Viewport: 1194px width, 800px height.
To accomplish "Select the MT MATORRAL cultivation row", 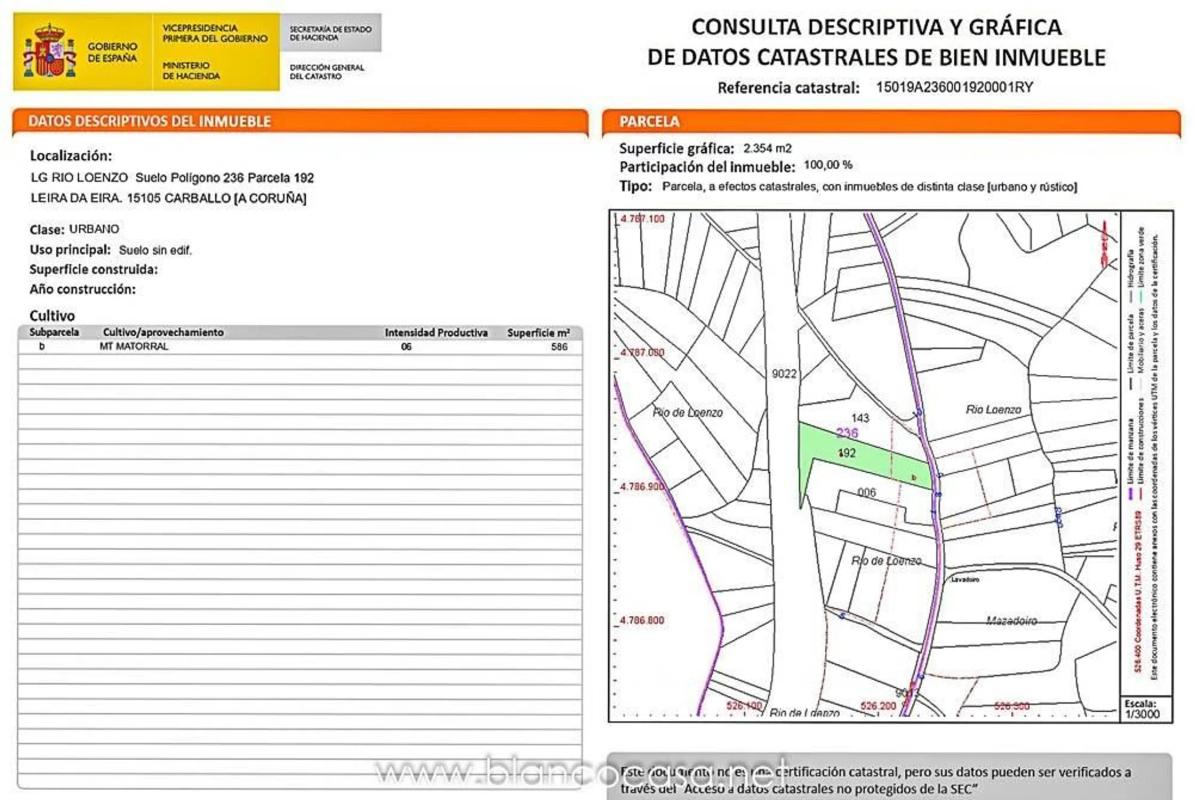I will 300,347.
